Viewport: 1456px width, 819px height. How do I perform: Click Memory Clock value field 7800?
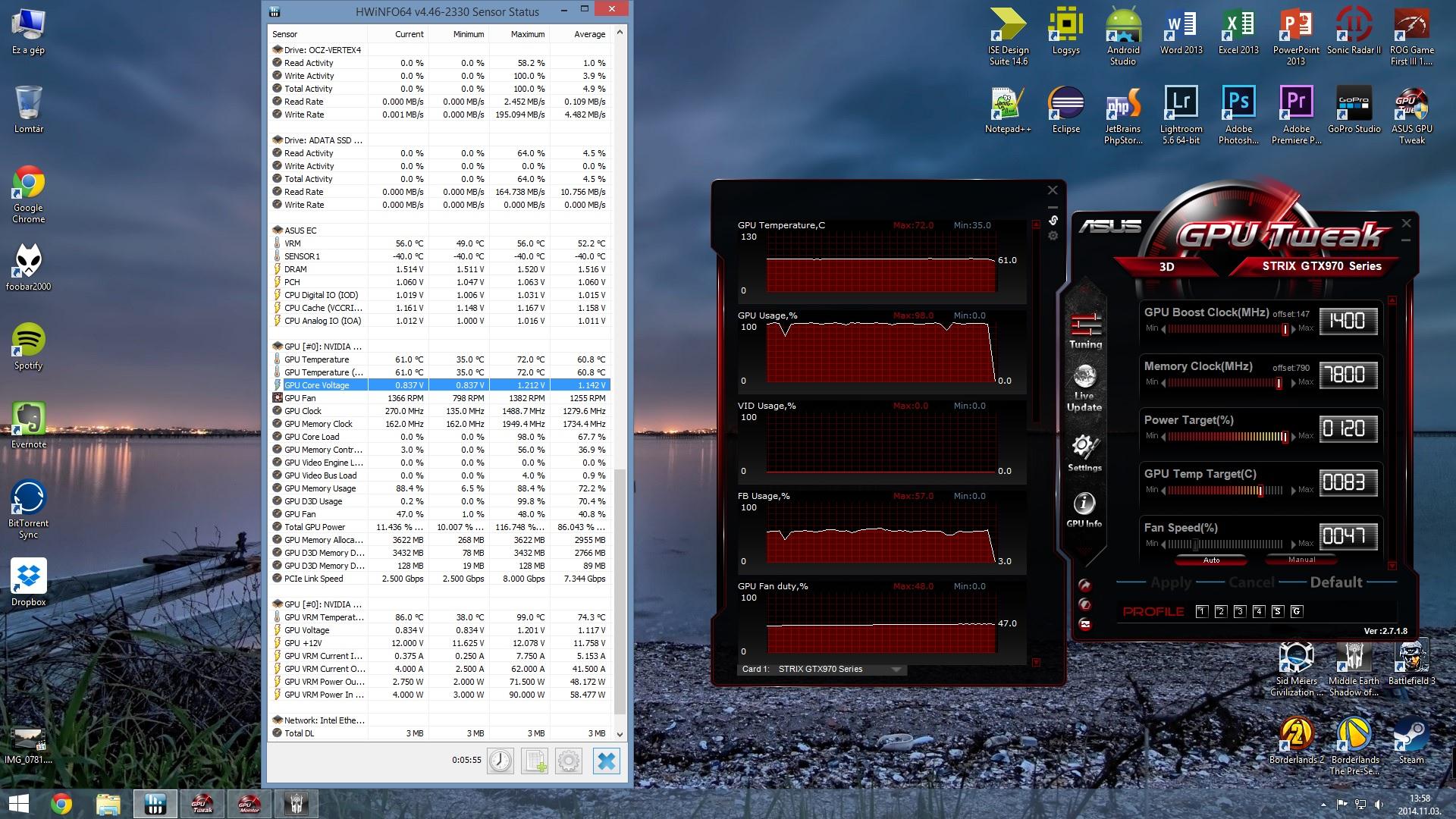[1348, 375]
